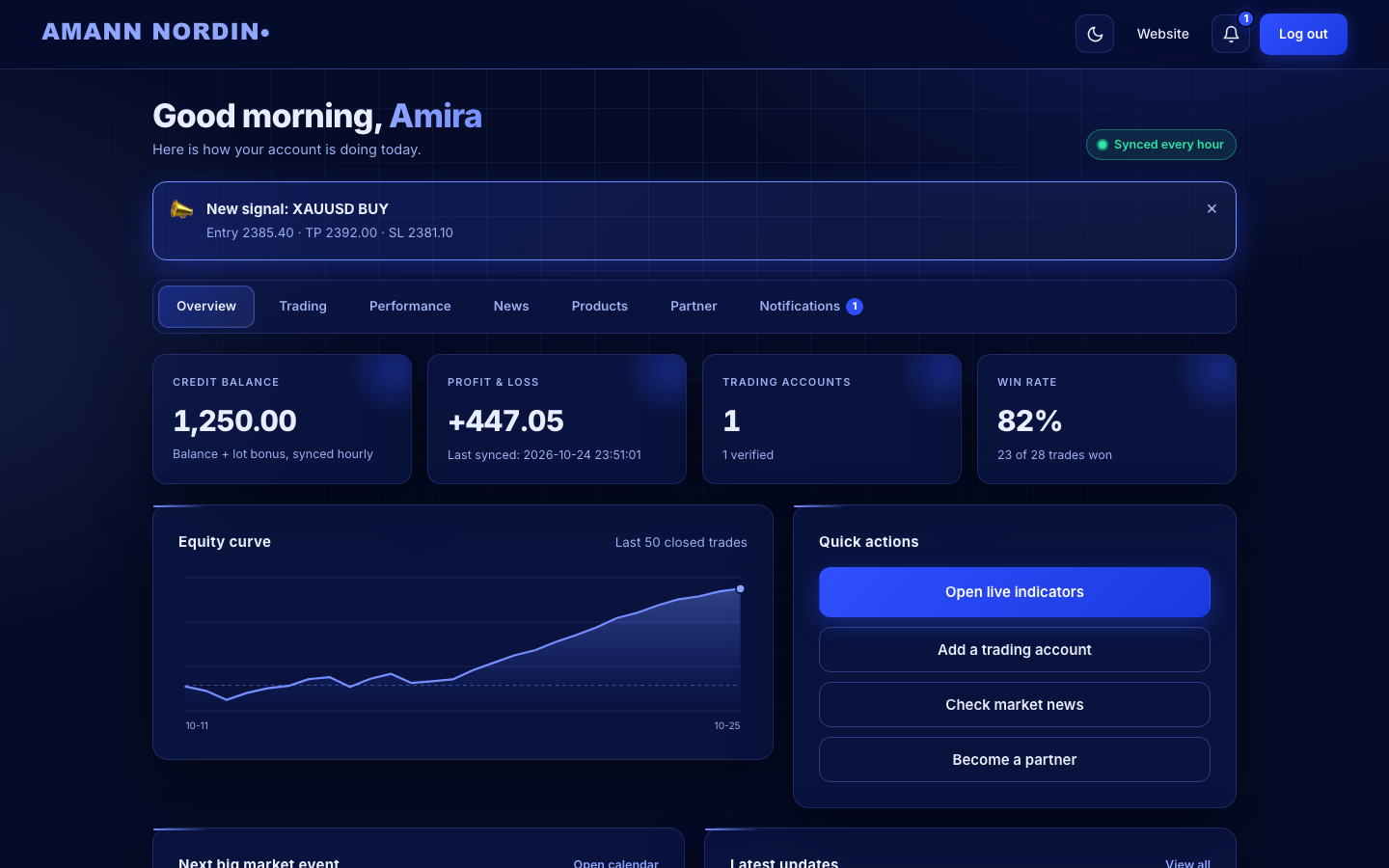Click the megaphone icon in signal banner

pyautogui.click(x=181, y=209)
